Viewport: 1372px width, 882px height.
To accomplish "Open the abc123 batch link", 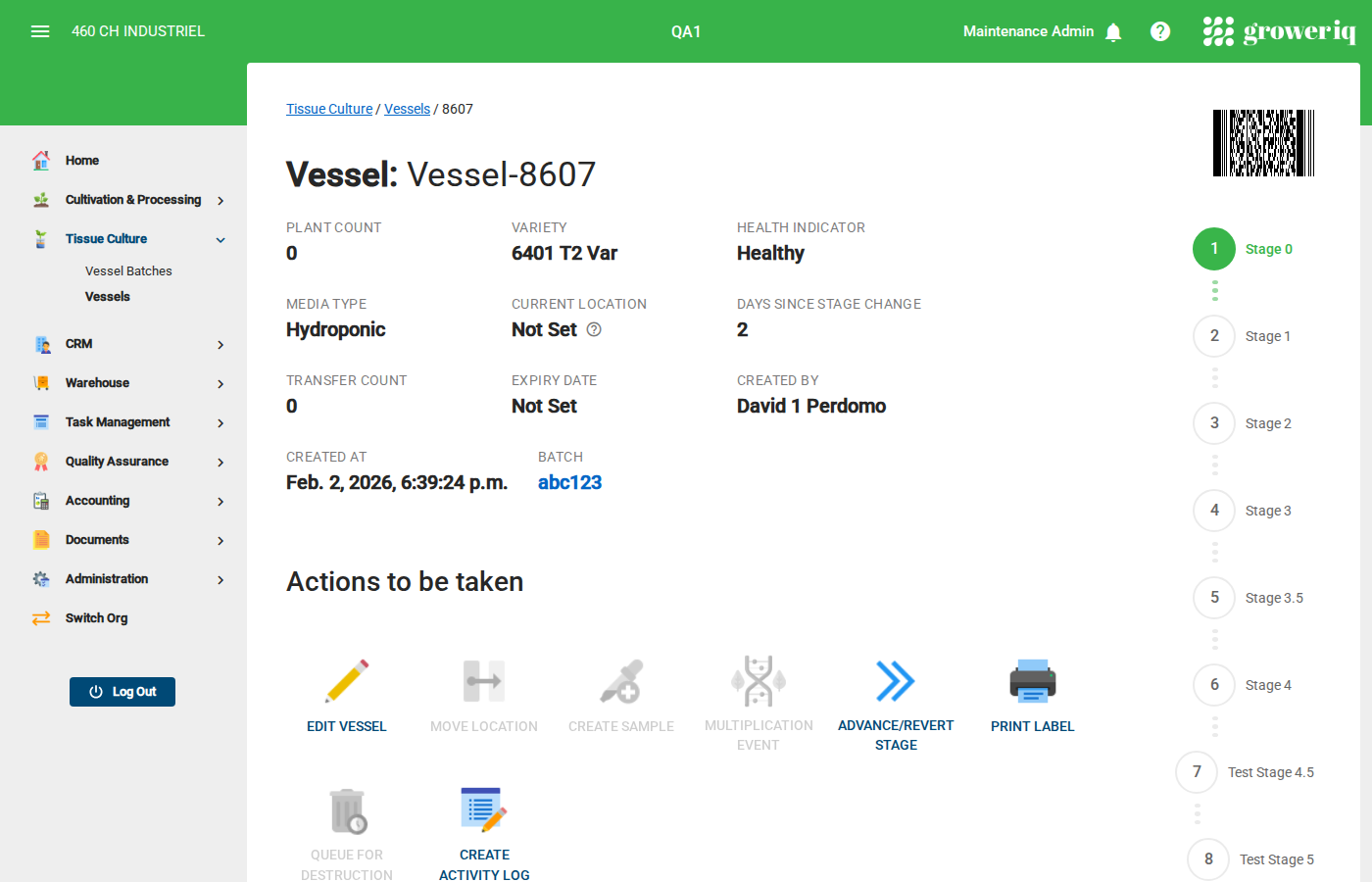I will click(x=569, y=481).
